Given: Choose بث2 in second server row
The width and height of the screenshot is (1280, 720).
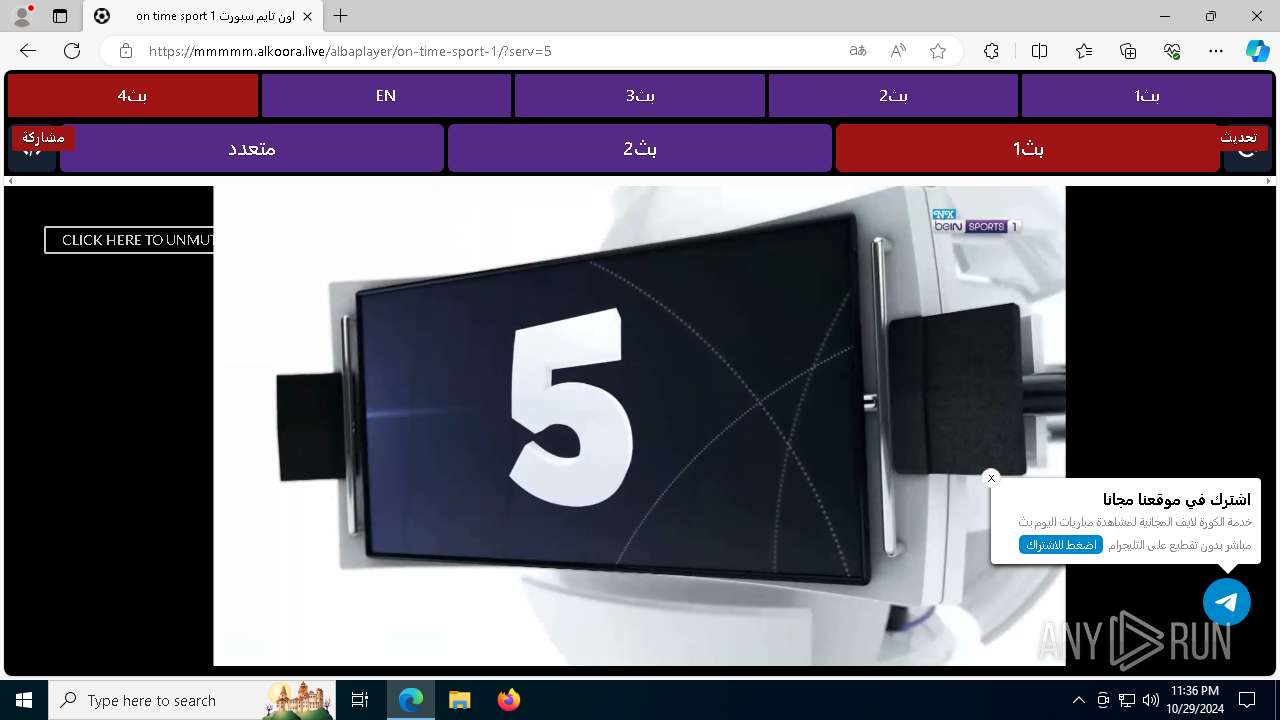Looking at the screenshot, I should pyautogui.click(x=640, y=148).
